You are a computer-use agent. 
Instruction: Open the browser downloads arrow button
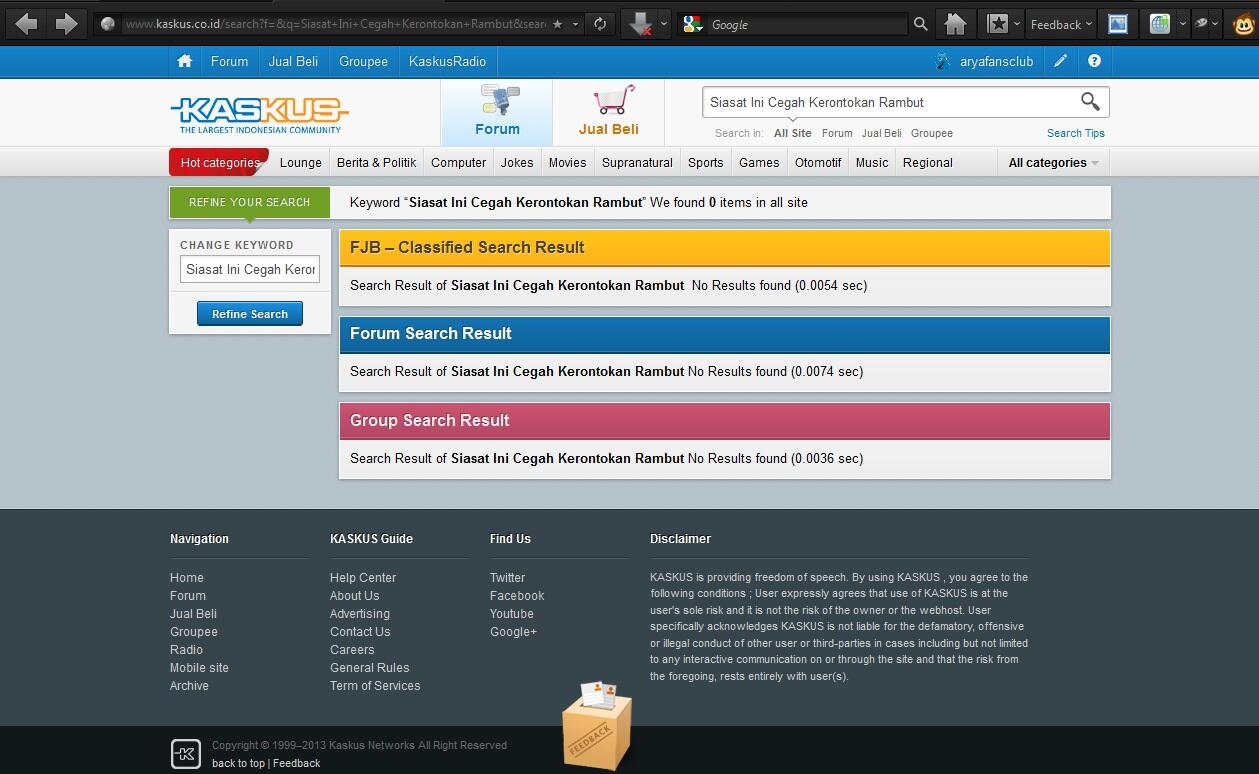[640, 24]
